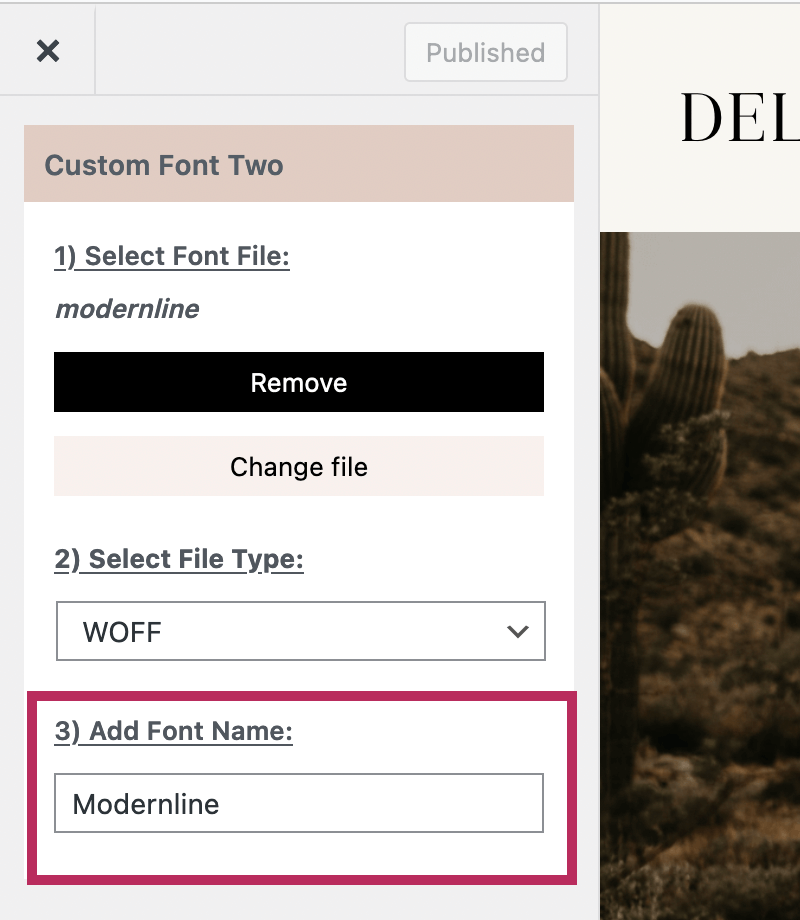Viewport: 800px width, 920px height.
Task: Click the white panel area below Modernline field
Action: point(299,852)
